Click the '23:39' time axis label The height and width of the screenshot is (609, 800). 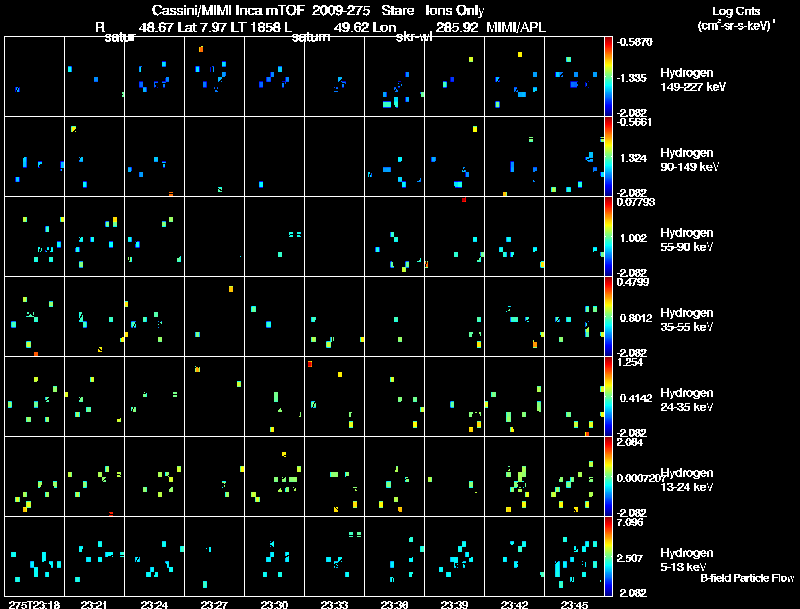pyautogui.click(x=454, y=605)
